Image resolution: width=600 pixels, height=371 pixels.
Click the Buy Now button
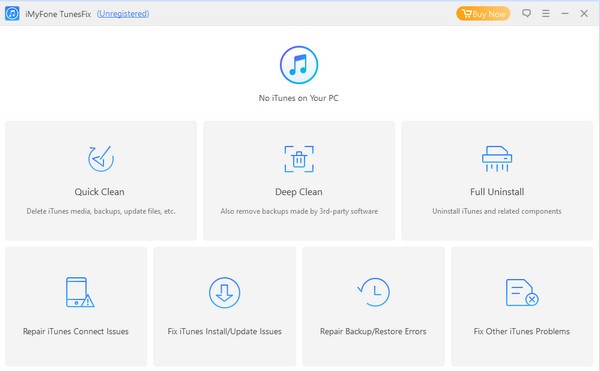point(483,14)
